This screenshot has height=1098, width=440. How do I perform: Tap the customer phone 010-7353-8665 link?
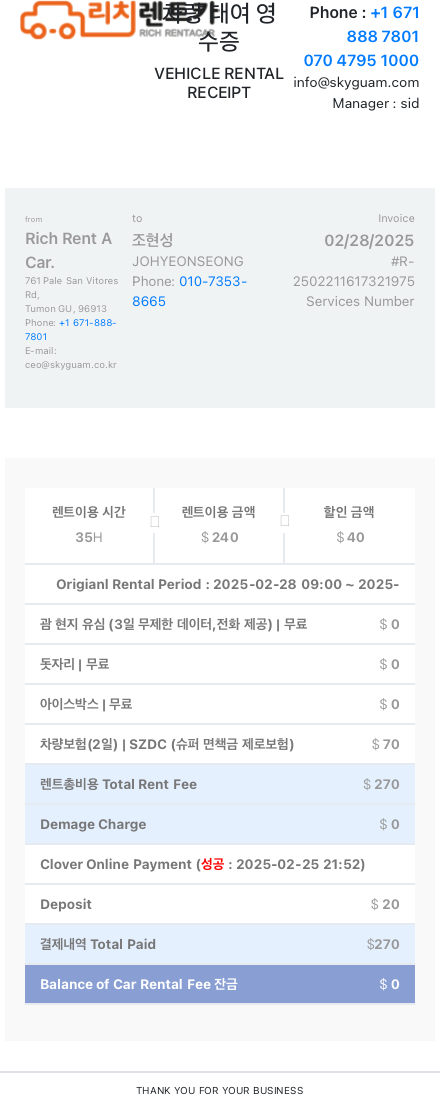[189, 291]
